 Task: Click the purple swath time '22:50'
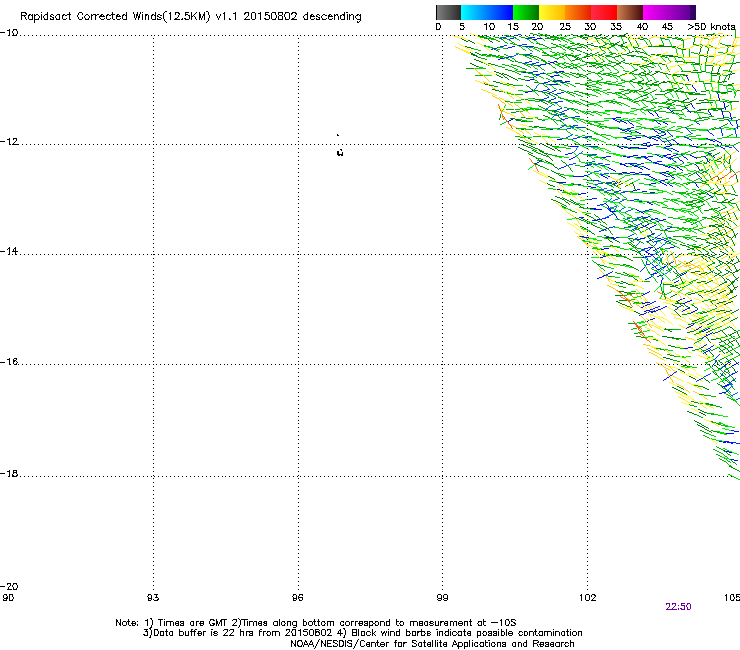(x=678, y=607)
